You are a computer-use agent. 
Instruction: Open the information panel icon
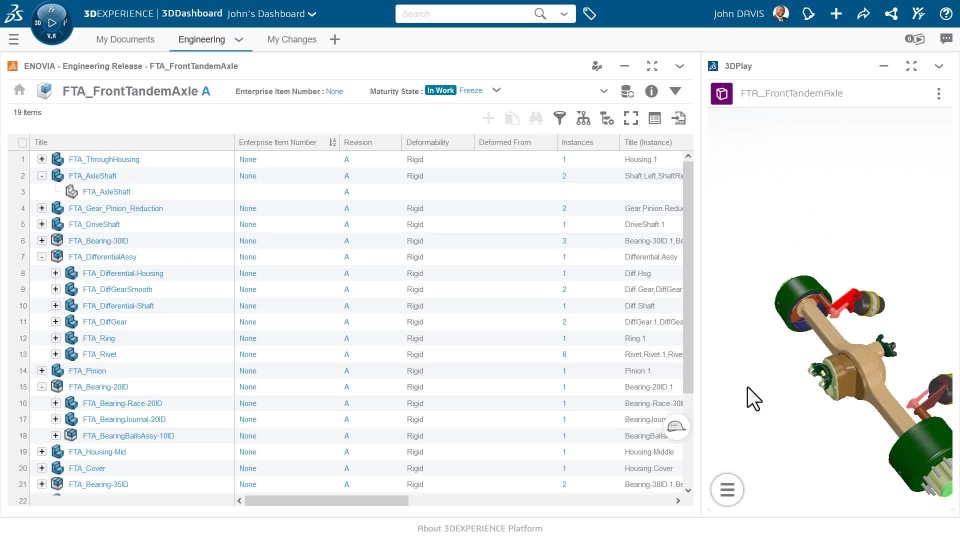(651, 91)
